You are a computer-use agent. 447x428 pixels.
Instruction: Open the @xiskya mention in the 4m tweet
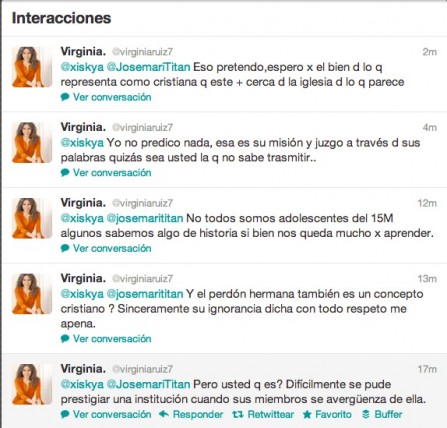tap(82, 143)
